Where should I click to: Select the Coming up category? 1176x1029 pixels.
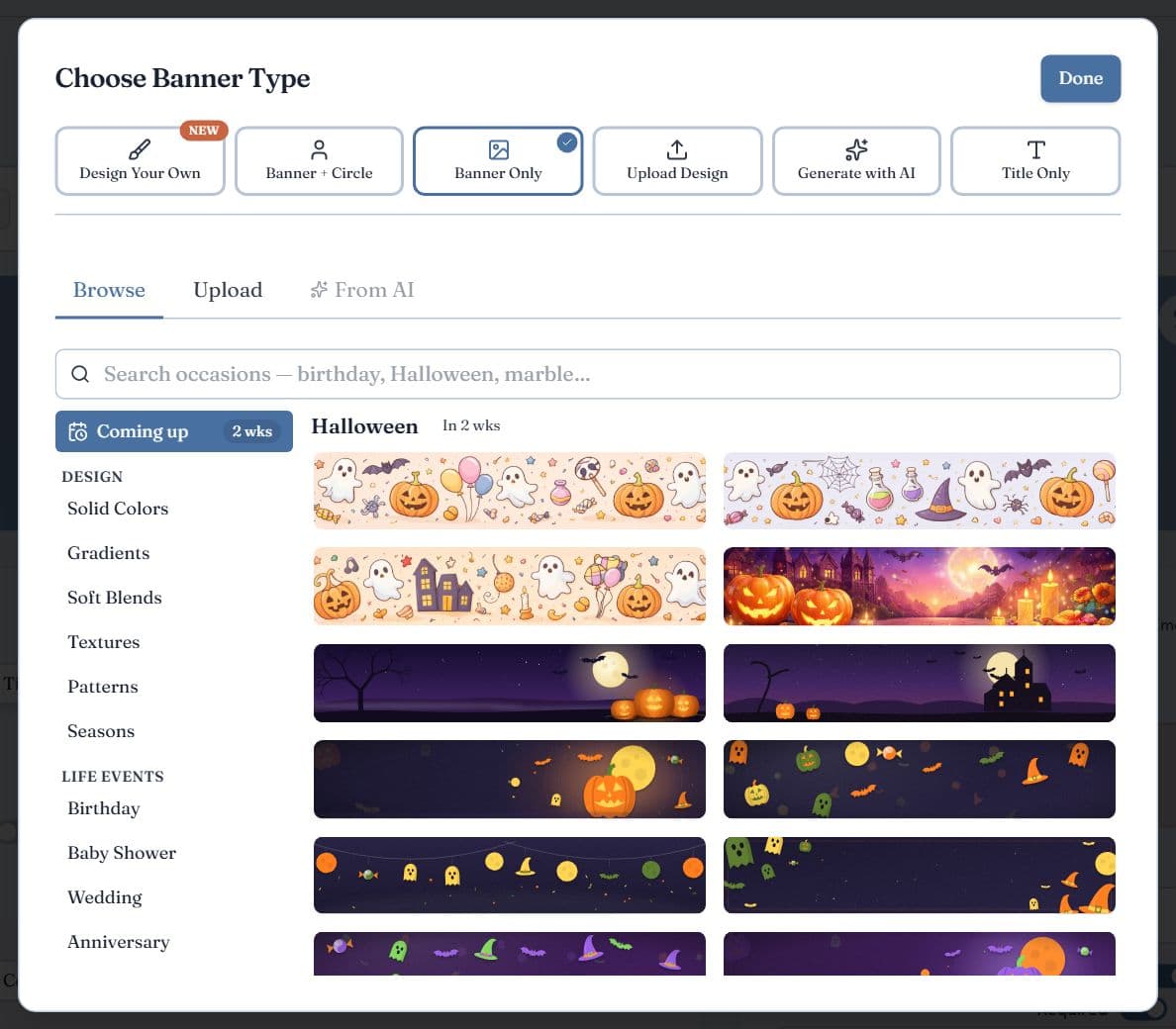pos(174,431)
